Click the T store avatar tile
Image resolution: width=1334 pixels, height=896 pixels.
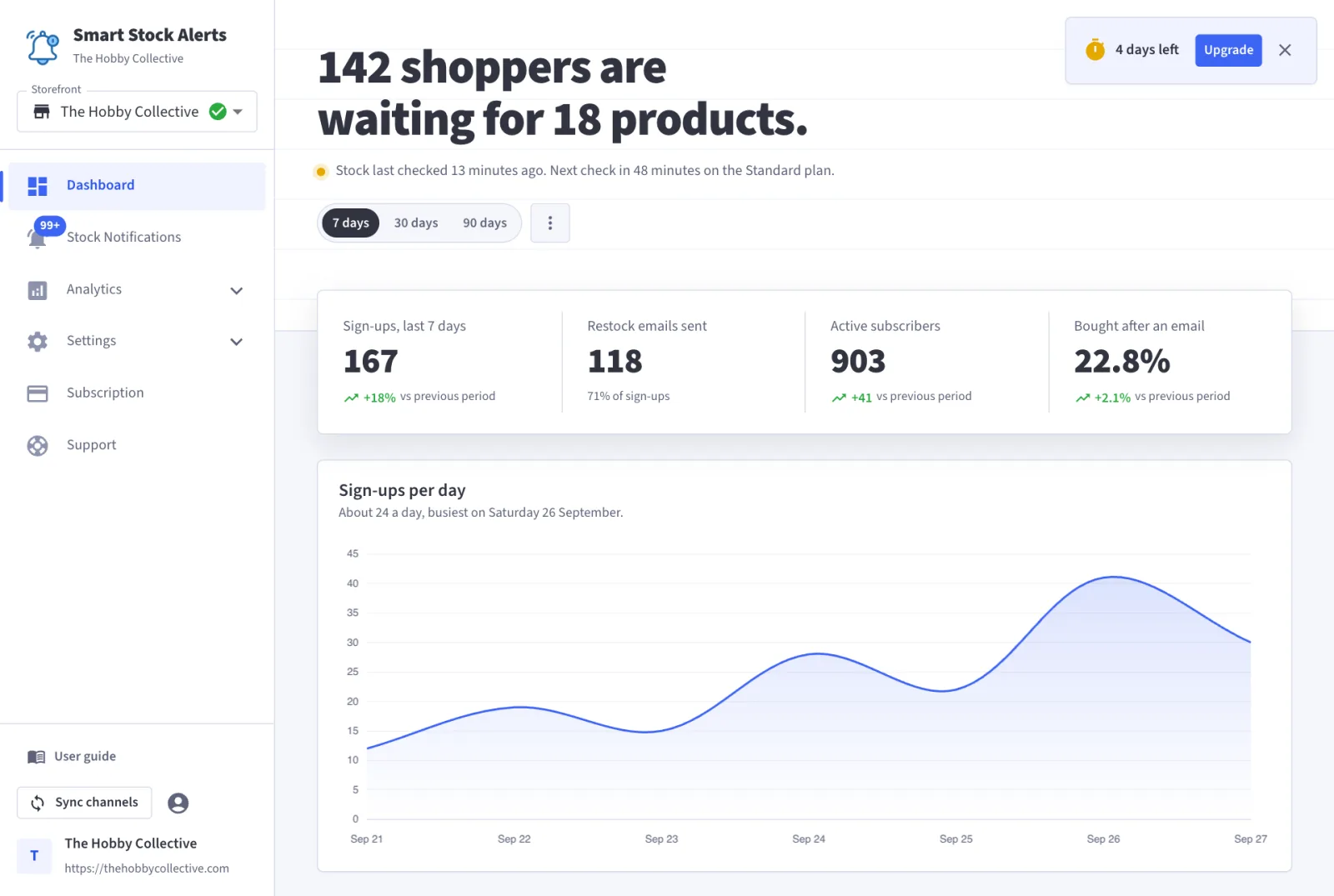(x=34, y=855)
